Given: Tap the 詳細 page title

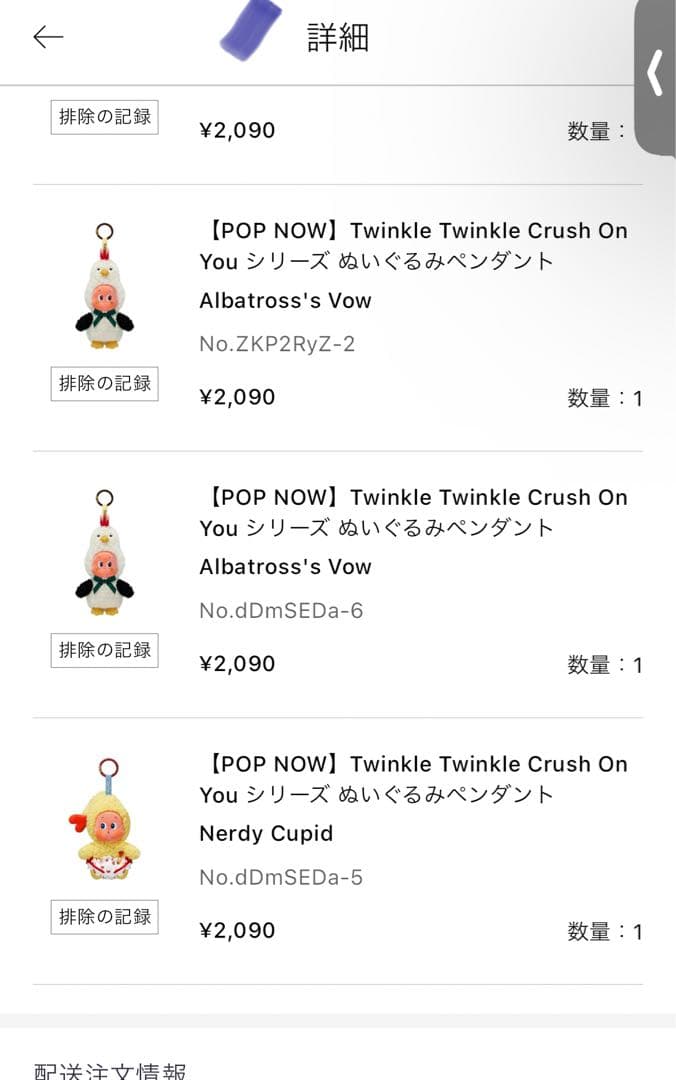Looking at the screenshot, I should click(338, 37).
